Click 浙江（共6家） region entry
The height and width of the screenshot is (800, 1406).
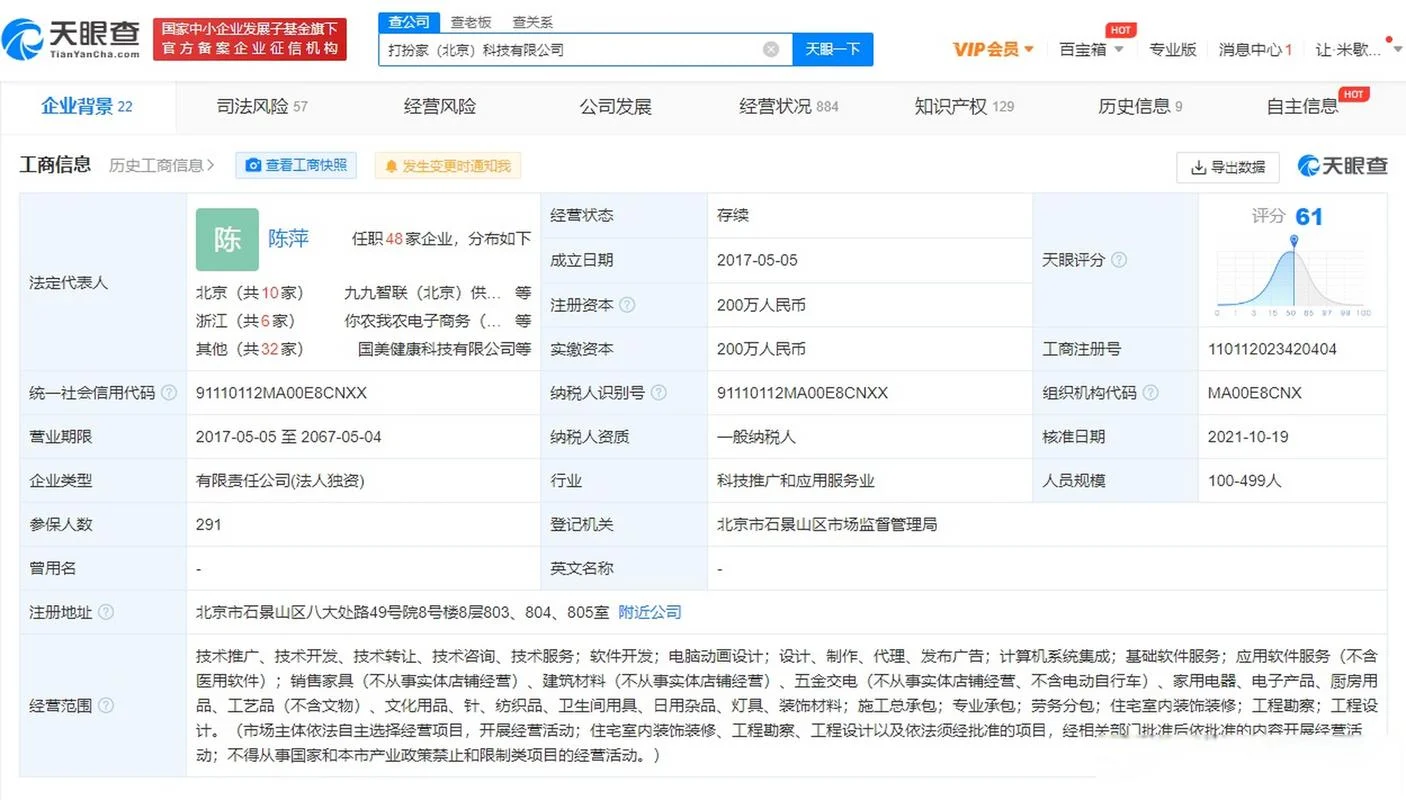(246, 321)
